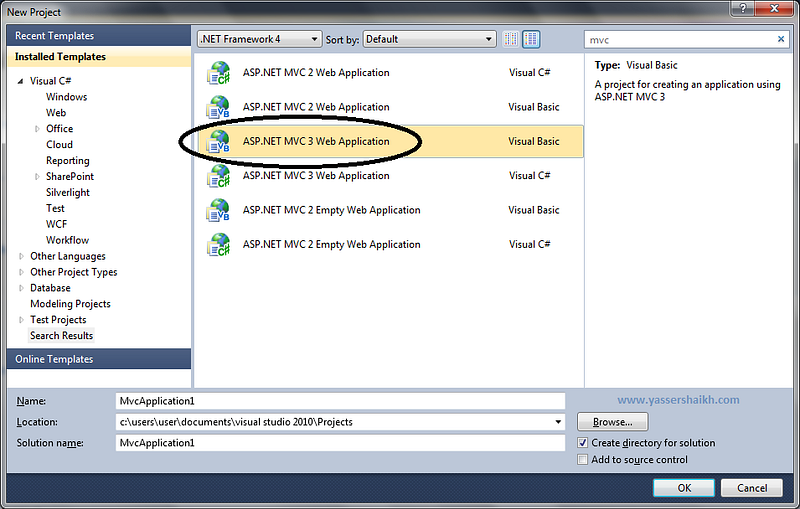Viewport: 800px width, 509px height.
Task: Open the Sort by Default dropdown
Action: click(x=430, y=39)
